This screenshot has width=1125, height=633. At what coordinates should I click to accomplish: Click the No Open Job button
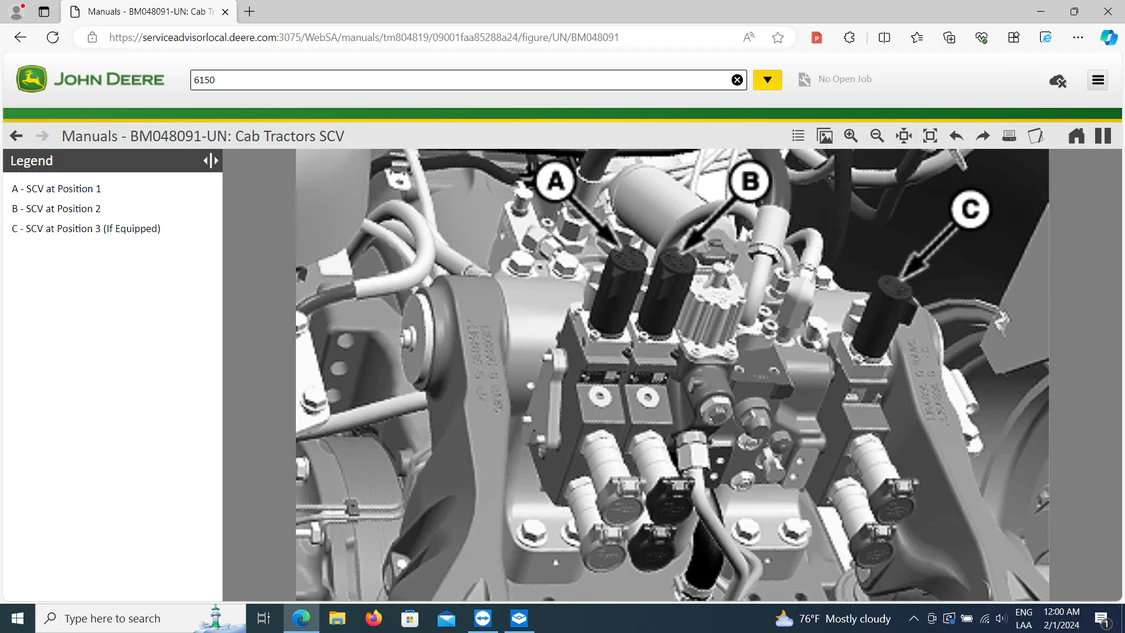[835, 79]
